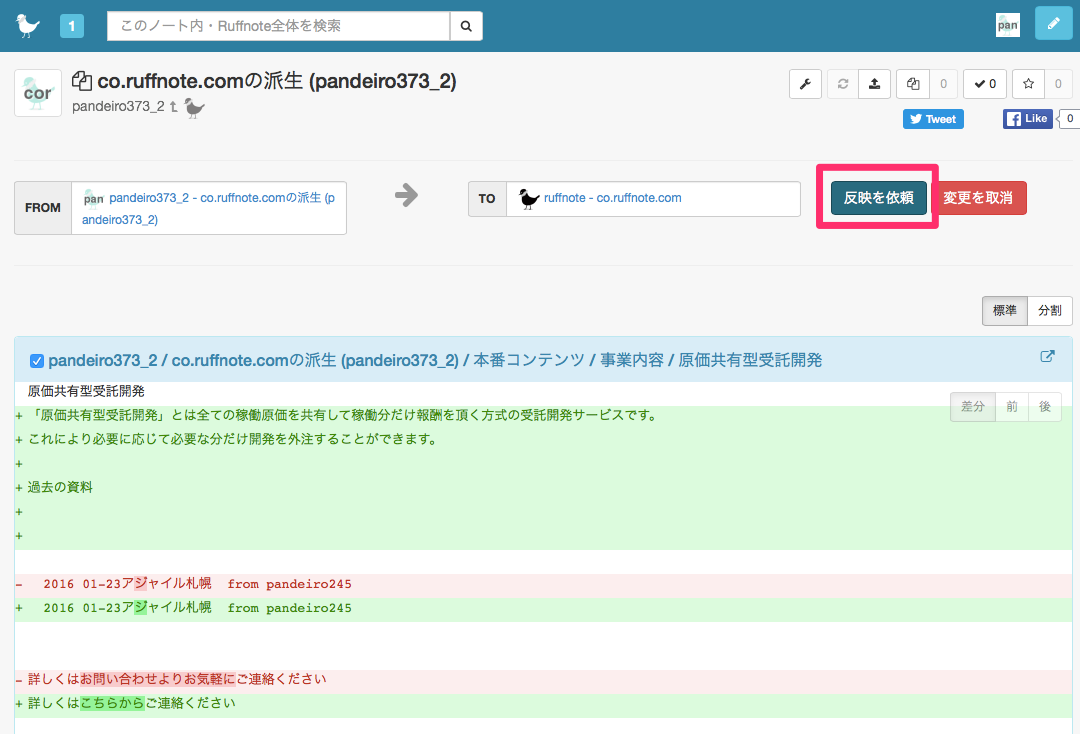Show the 前 version tab
Viewport: 1080px width, 734px height.
tap(1012, 407)
